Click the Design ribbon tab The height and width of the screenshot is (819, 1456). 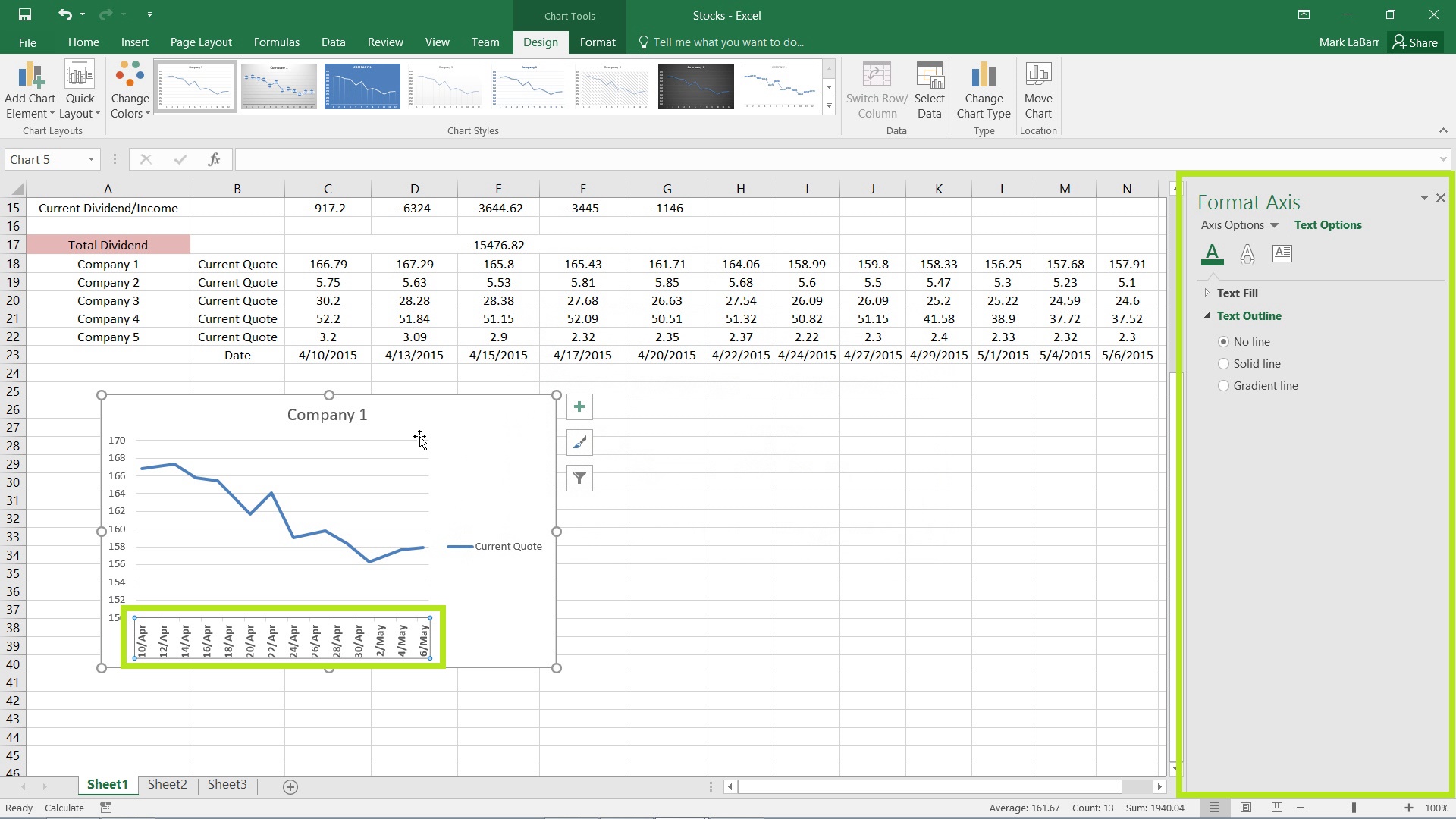click(x=540, y=42)
